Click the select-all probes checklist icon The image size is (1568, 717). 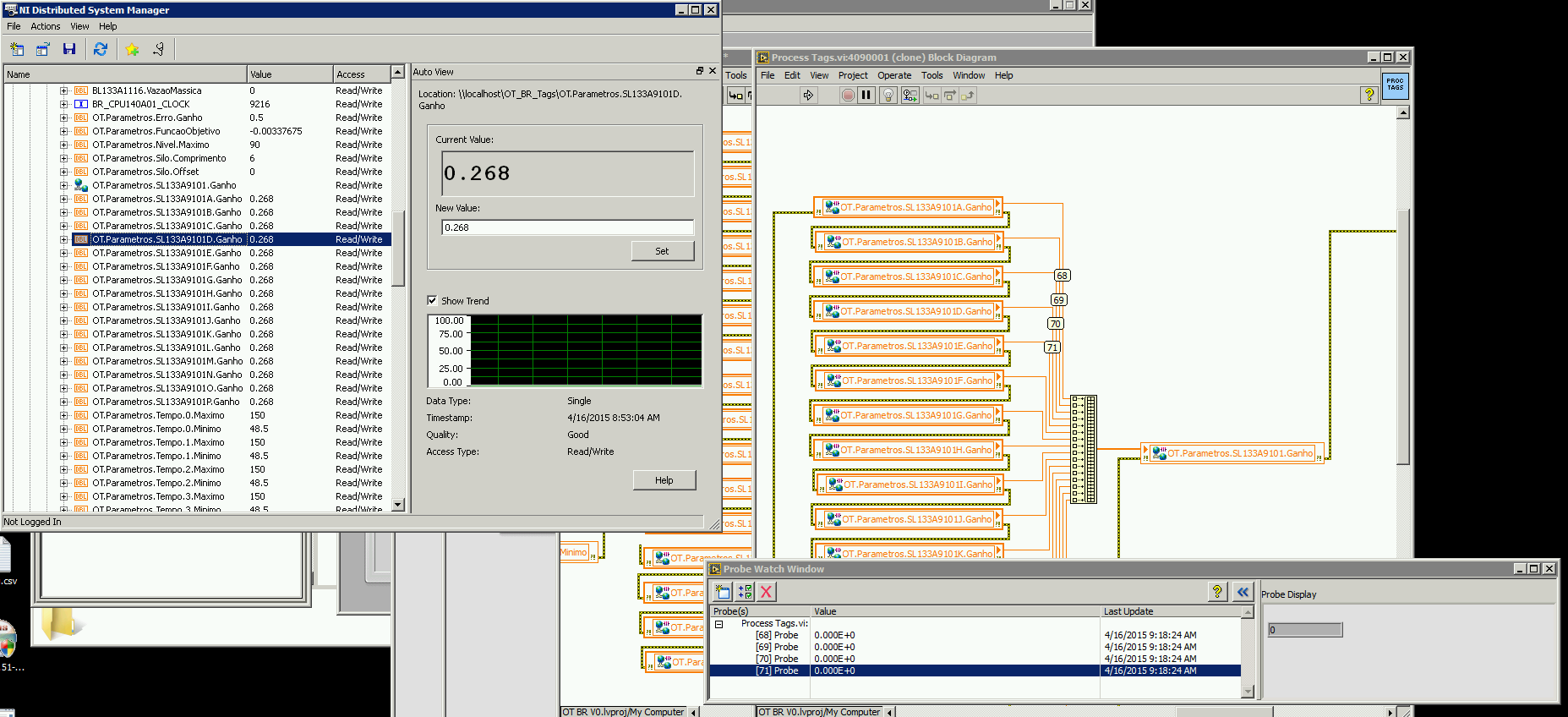tap(745, 592)
